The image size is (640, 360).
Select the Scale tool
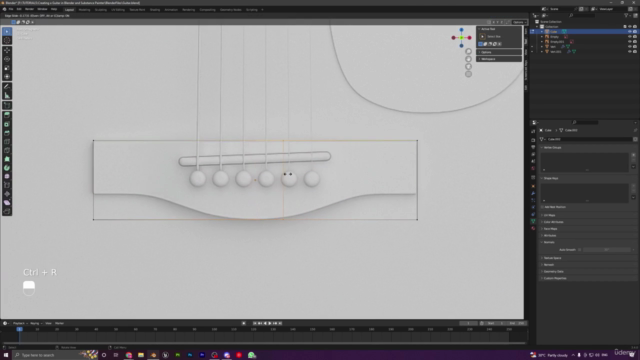(7, 68)
